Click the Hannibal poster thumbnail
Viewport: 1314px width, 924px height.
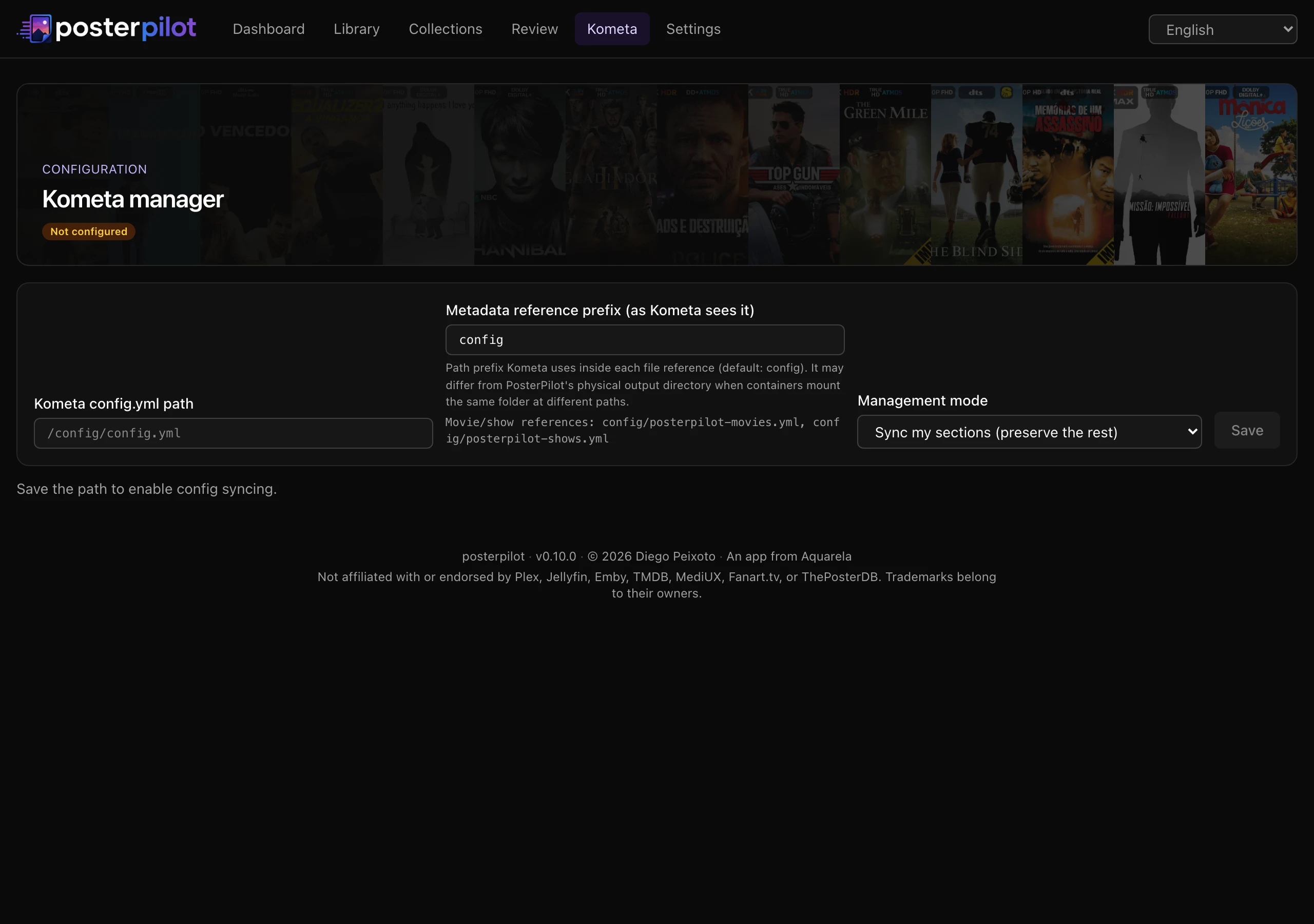[519, 175]
